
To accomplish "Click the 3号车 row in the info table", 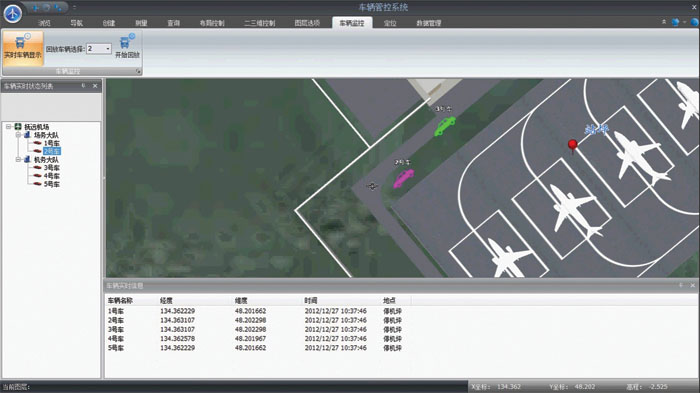I will tap(257, 330).
